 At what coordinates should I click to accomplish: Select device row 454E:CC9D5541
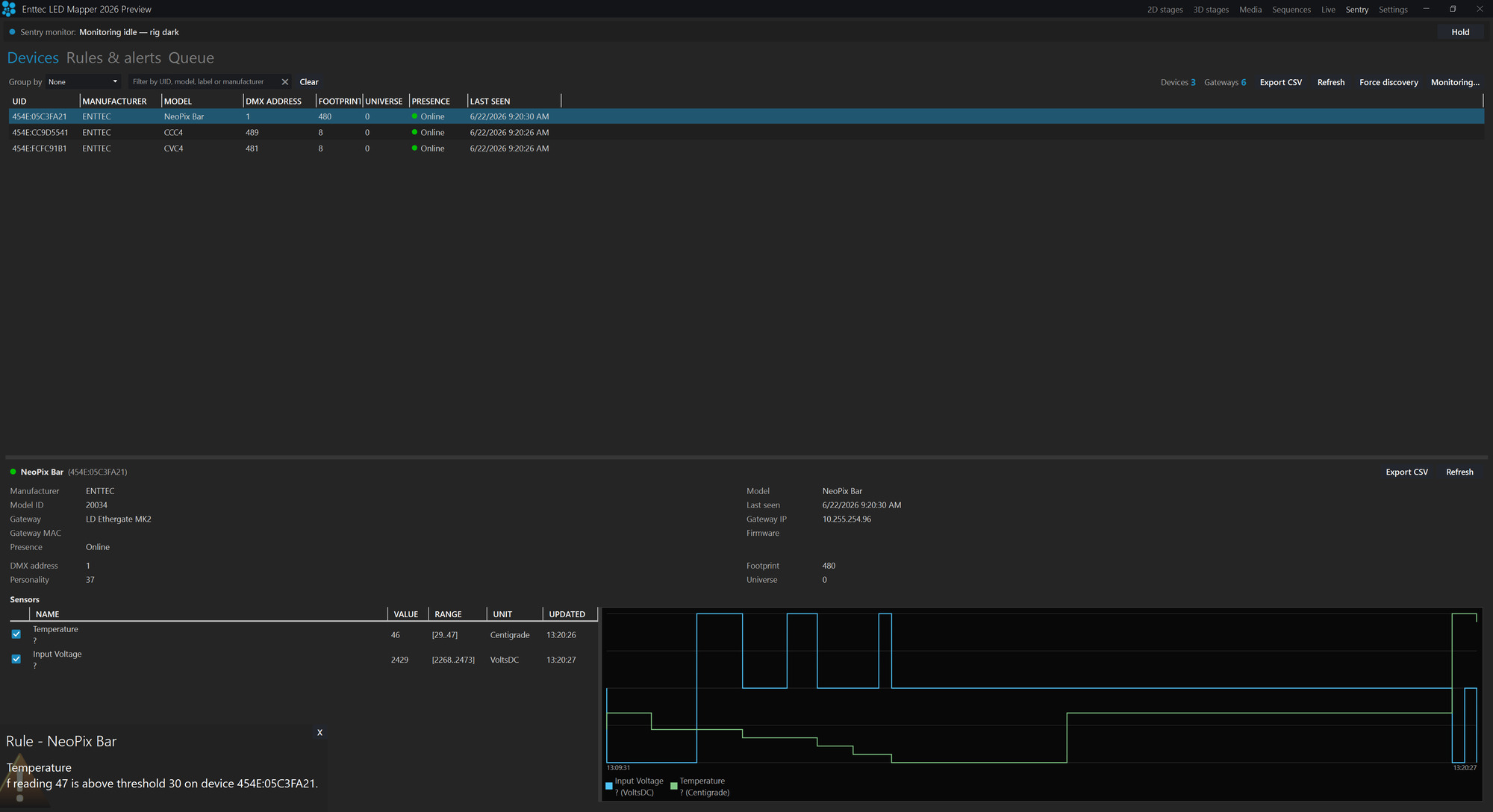click(746, 132)
